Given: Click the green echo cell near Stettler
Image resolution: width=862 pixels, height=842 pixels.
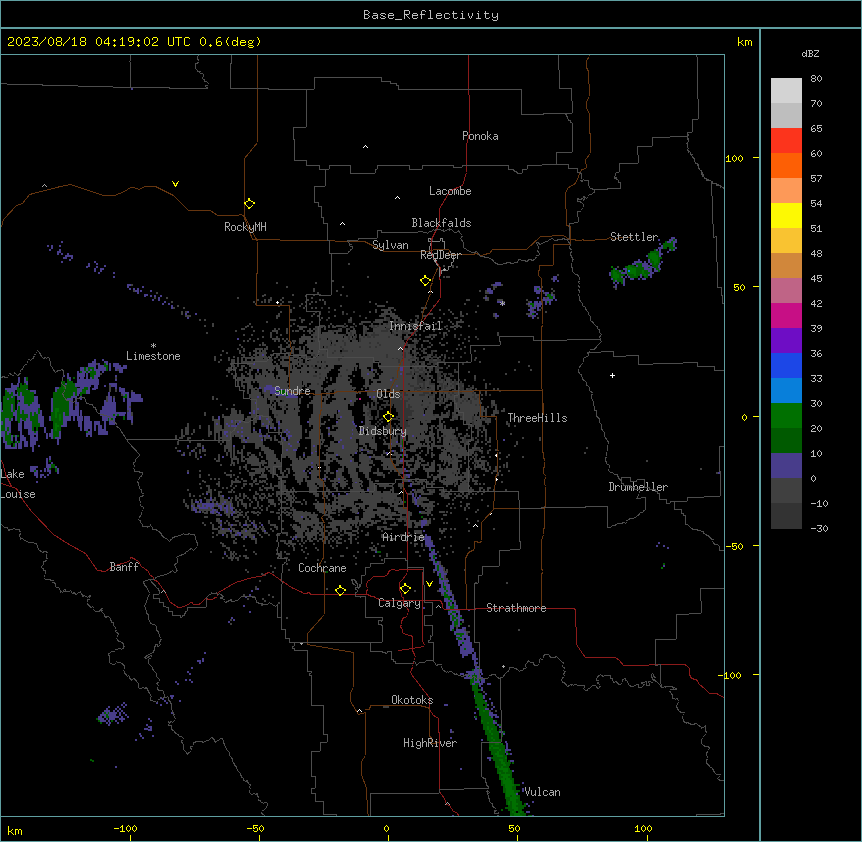Looking at the screenshot, I should pos(642,264).
